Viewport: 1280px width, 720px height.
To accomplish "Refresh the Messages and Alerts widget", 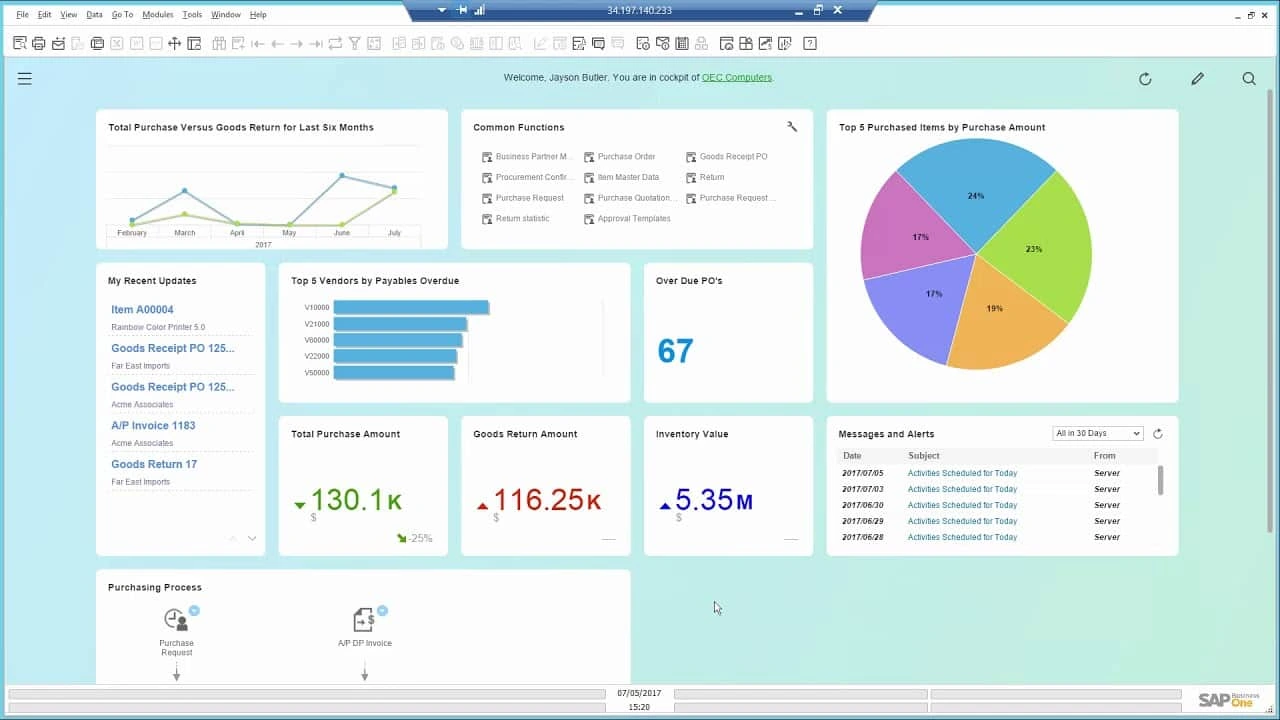I will tap(1158, 434).
